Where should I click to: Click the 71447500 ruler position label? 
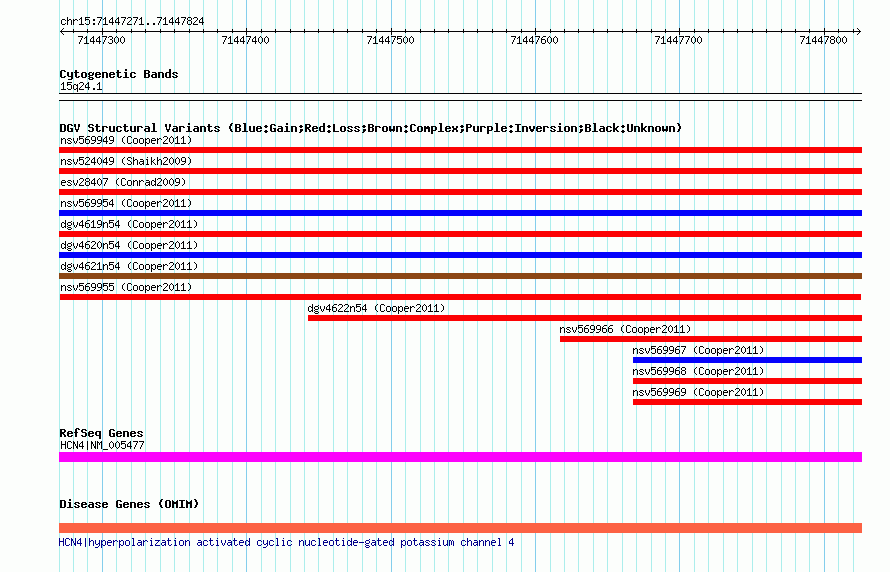pyautogui.click(x=391, y=40)
